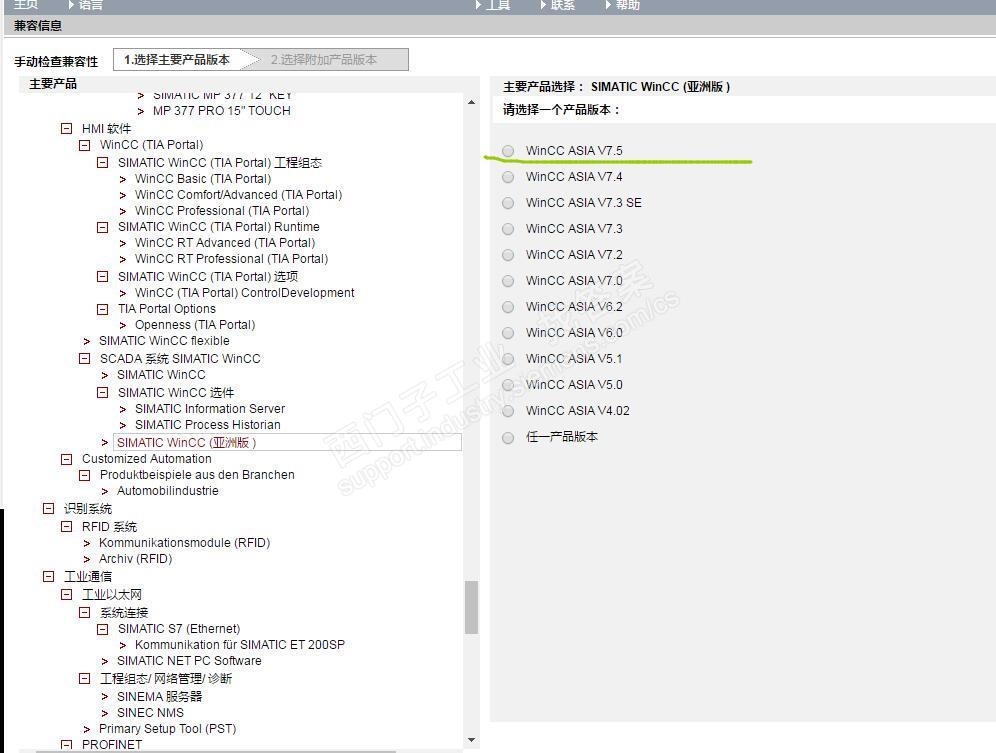Image resolution: width=996 pixels, height=753 pixels.
Task: Collapse the 系统连接 node
Action: pyautogui.click(x=84, y=613)
